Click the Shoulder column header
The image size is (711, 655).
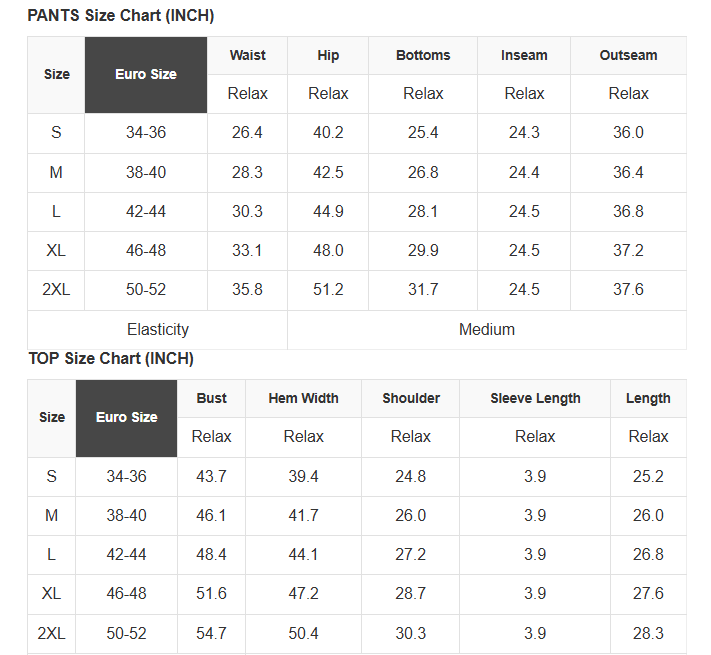411,398
